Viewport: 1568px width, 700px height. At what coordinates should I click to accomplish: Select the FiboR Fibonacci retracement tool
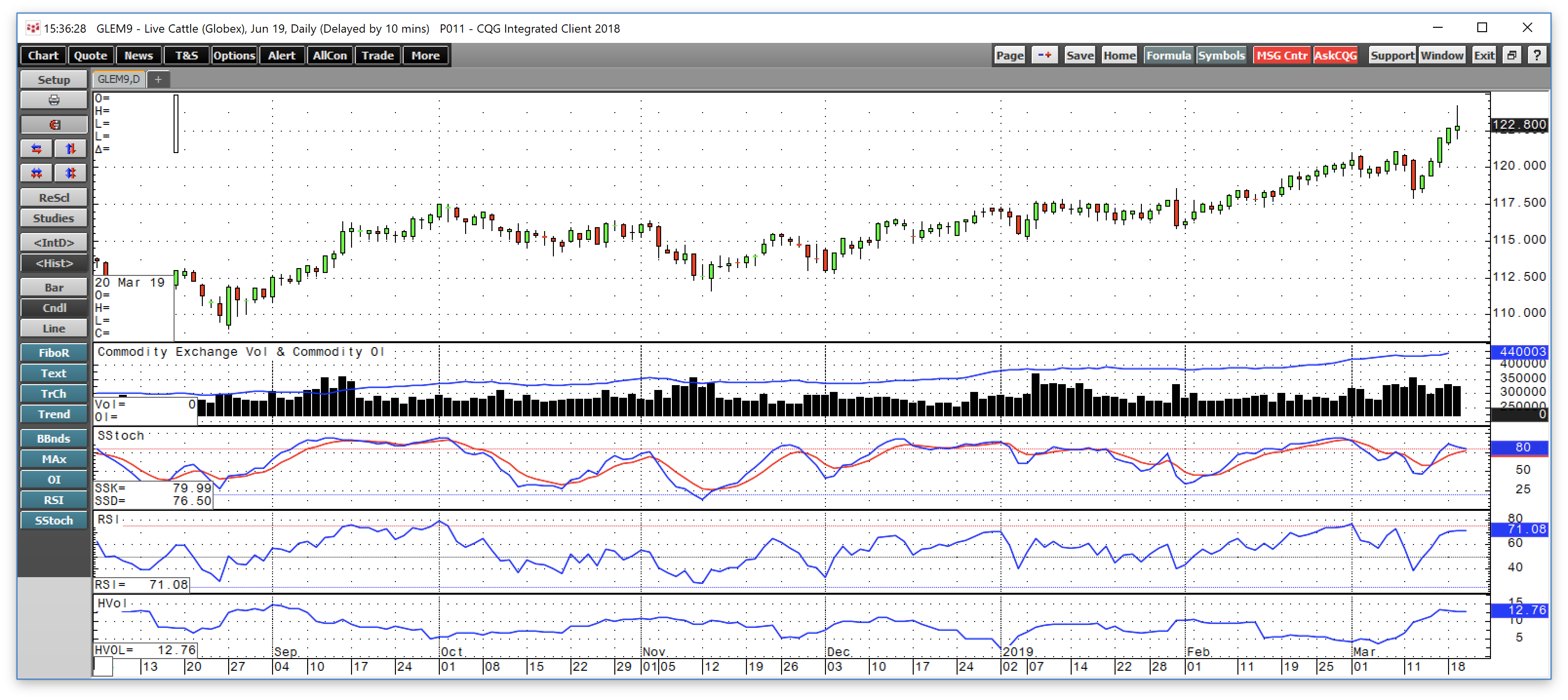pos(54,353)
